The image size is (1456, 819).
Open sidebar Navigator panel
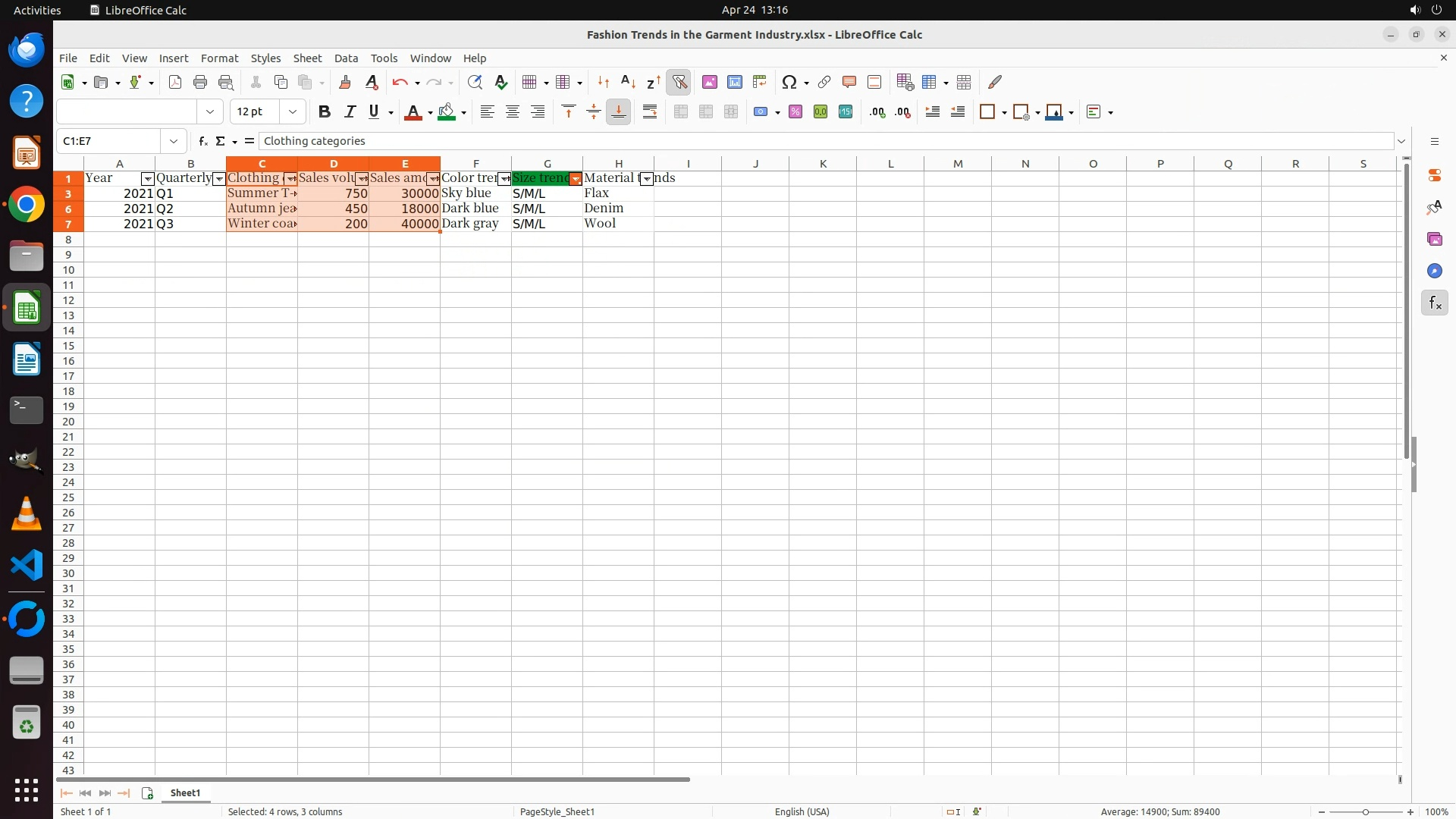[1434, 271]
